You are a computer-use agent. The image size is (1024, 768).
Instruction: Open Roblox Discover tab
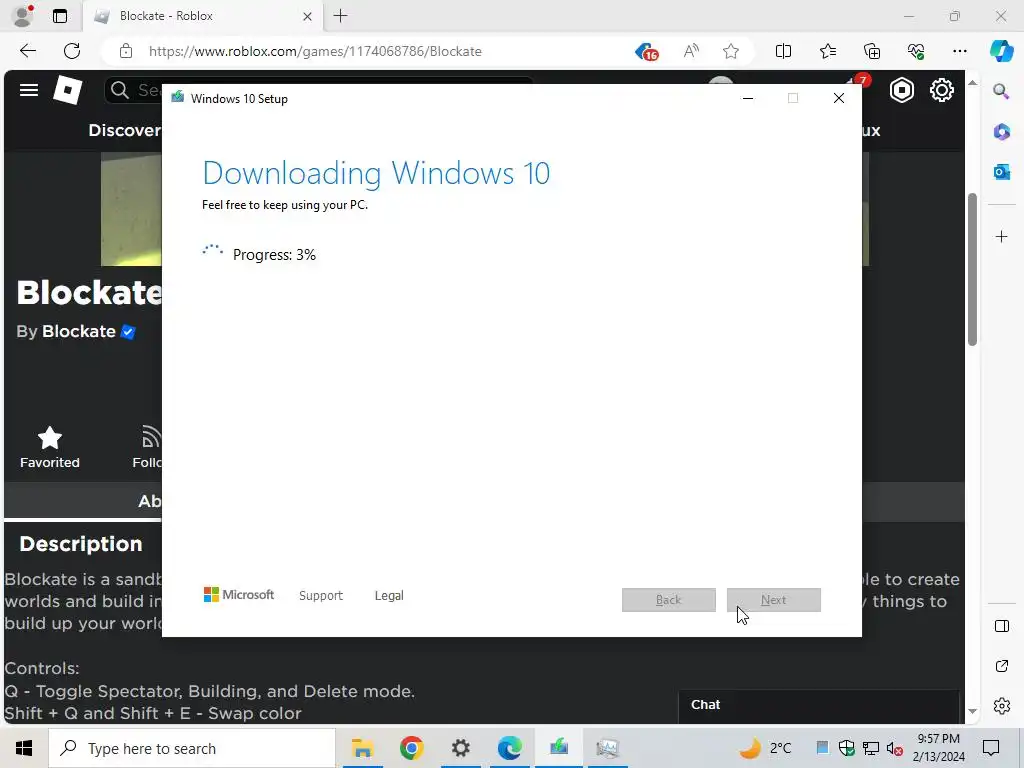pyautogui.click(x=124, y=130)
